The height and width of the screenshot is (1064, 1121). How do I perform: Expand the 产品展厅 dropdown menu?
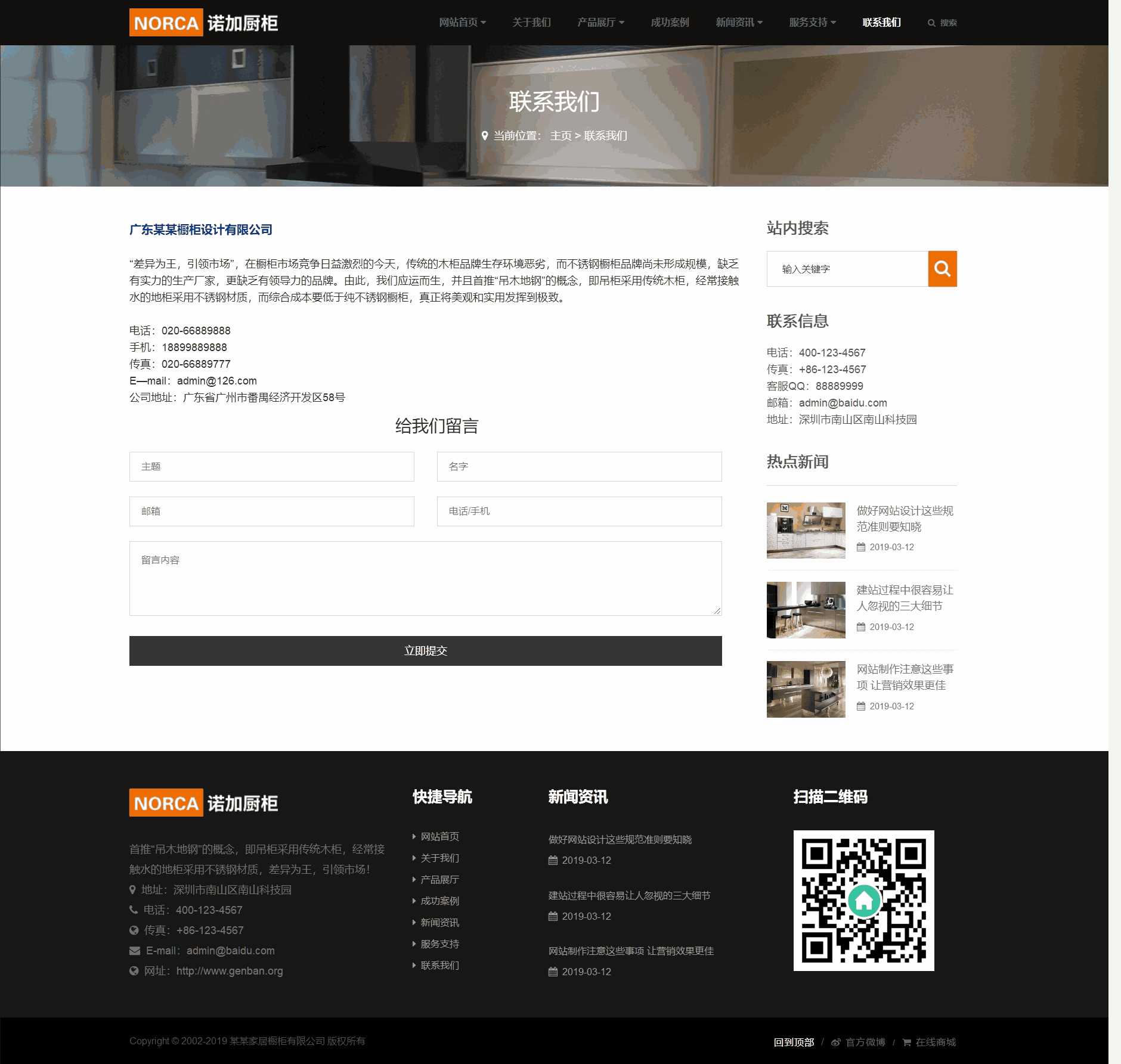click(x=600, y=23)
